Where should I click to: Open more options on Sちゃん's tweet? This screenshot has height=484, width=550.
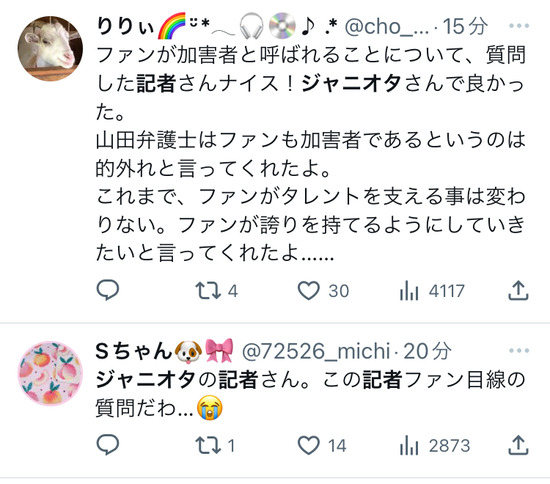click(519, 350)
